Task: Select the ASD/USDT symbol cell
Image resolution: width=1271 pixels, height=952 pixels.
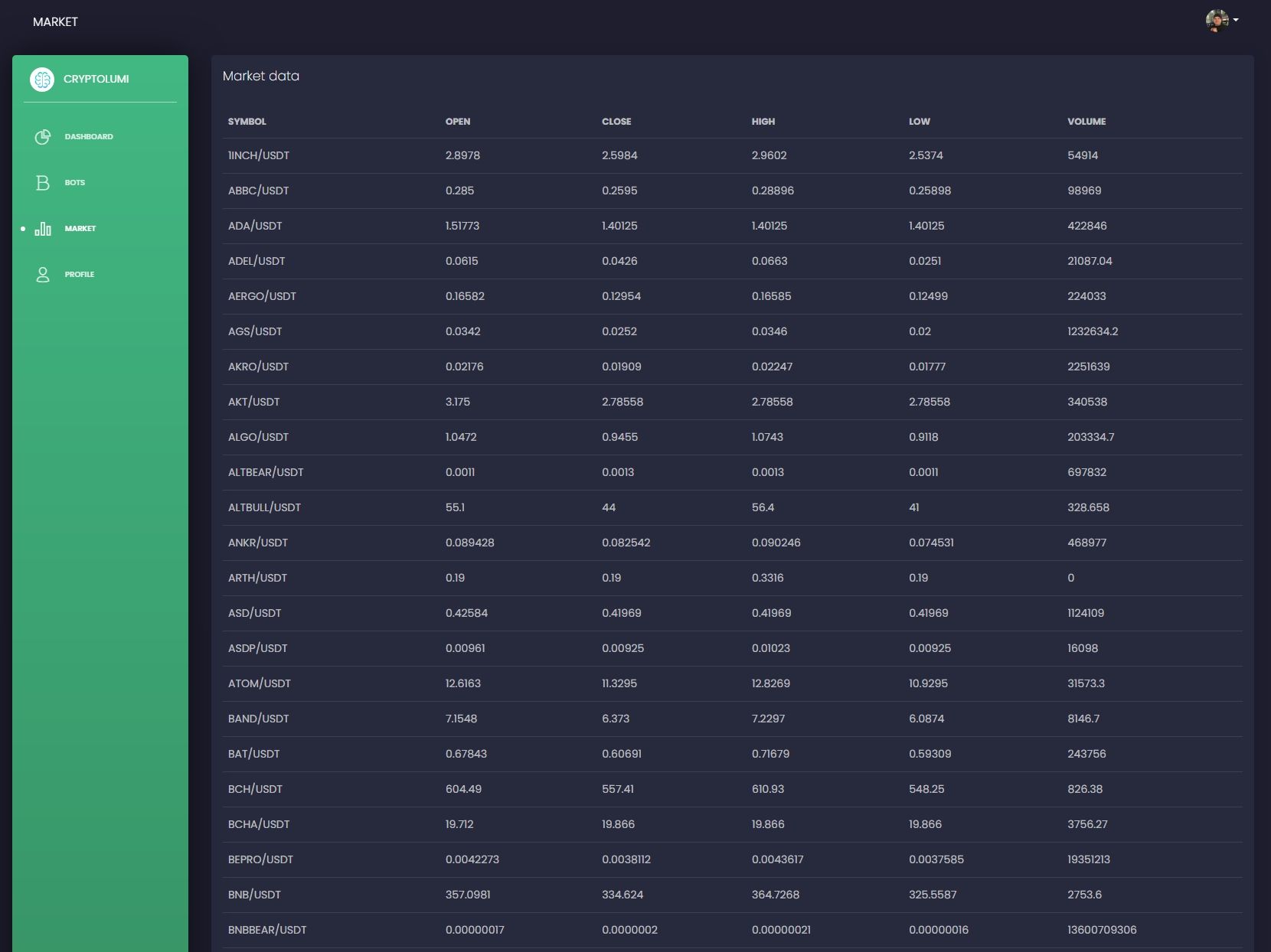Action: pyautogui.click(x=255, y=613)
